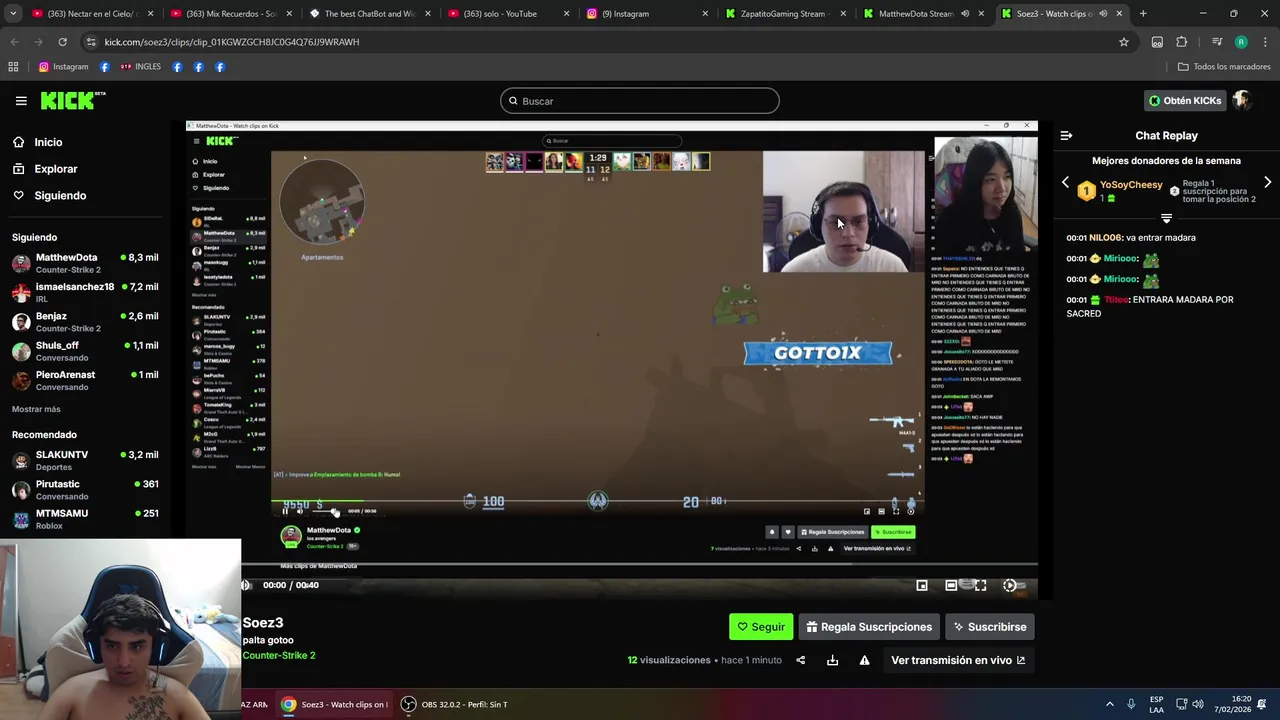Click the Suscribirse button

990,627
